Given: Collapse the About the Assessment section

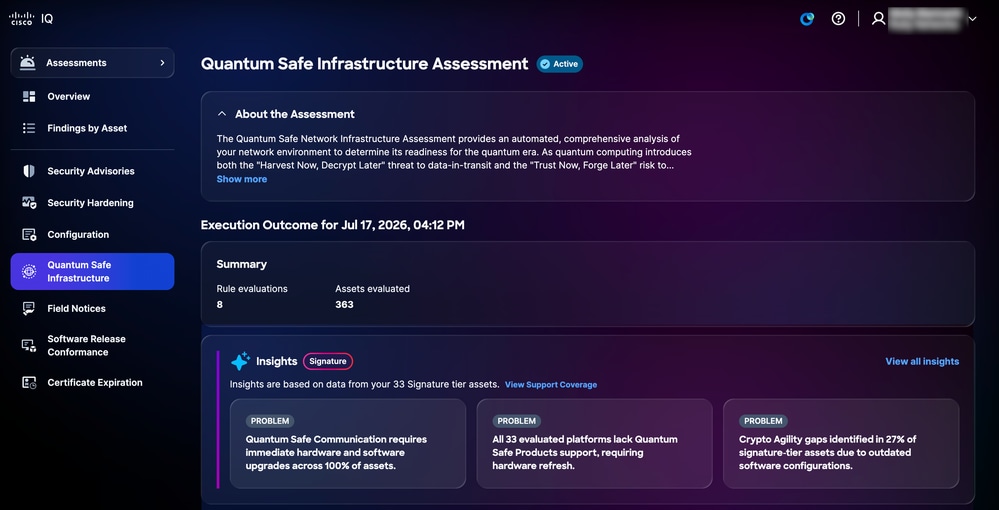Looking at the screenshot, I should [222, 114].
